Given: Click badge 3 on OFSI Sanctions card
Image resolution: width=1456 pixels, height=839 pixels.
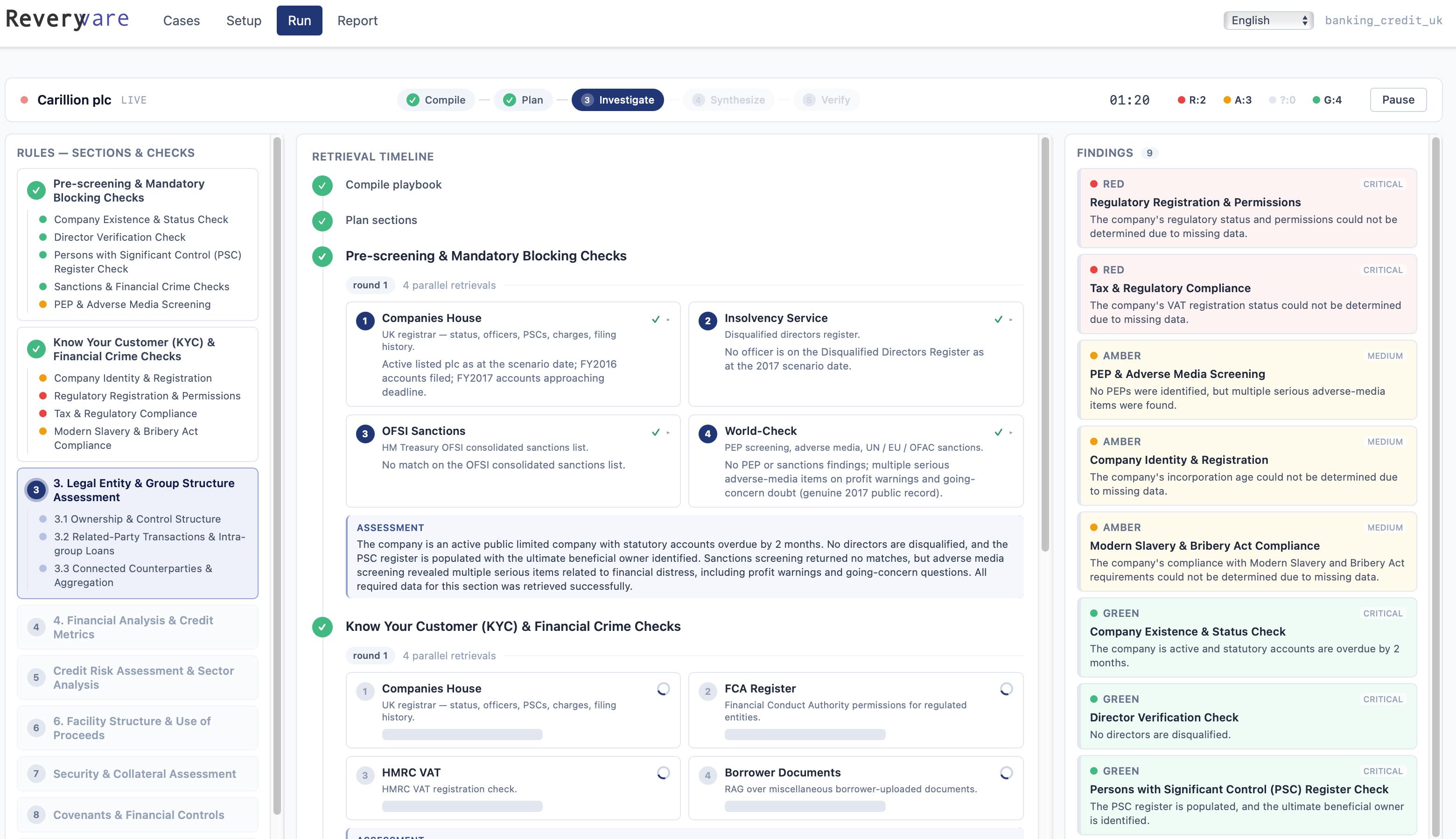Looking at the screenshot, I should (365, 434).
